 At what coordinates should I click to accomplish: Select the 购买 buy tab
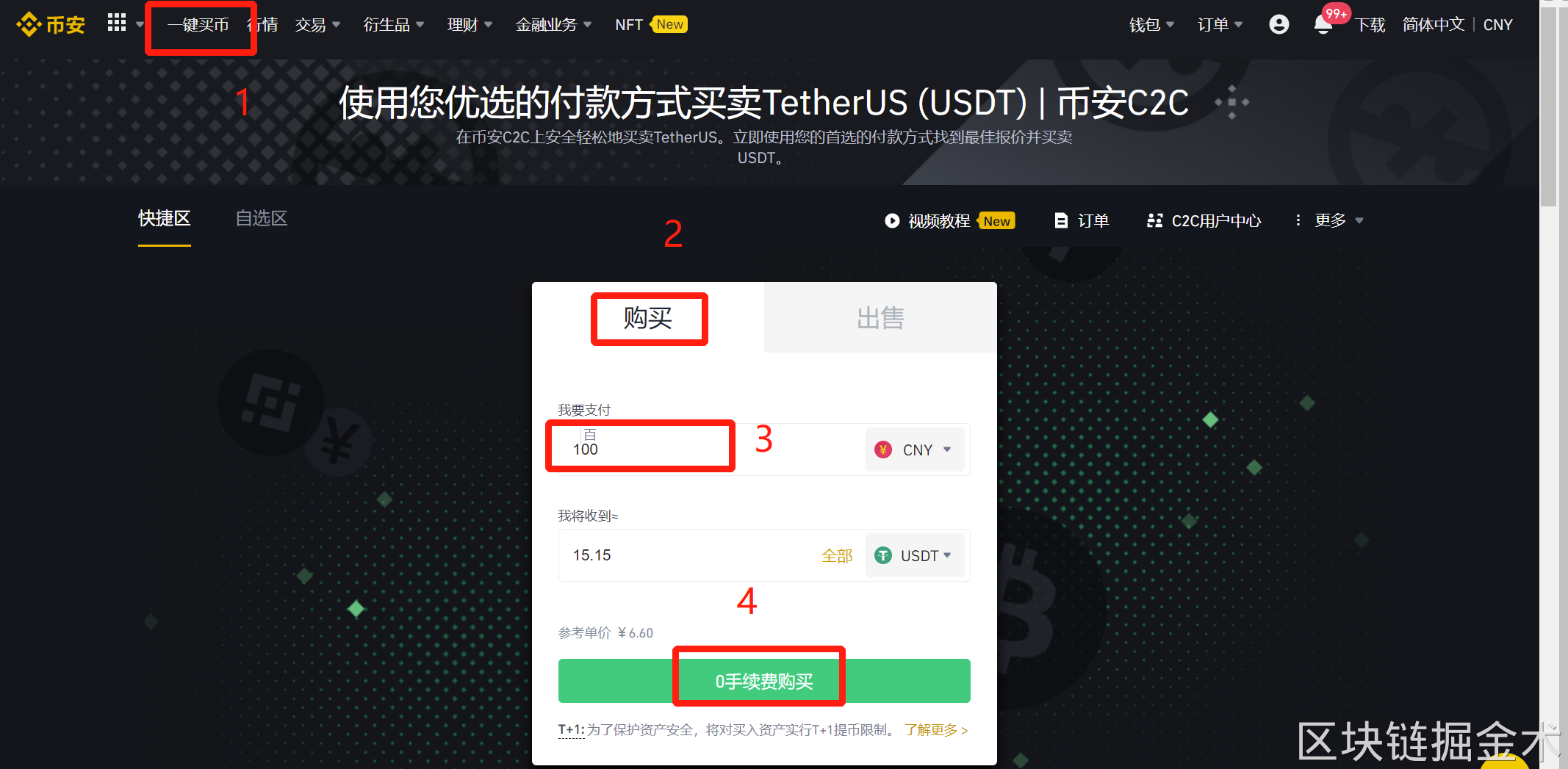pyautogui.click(x=648, y=317)
